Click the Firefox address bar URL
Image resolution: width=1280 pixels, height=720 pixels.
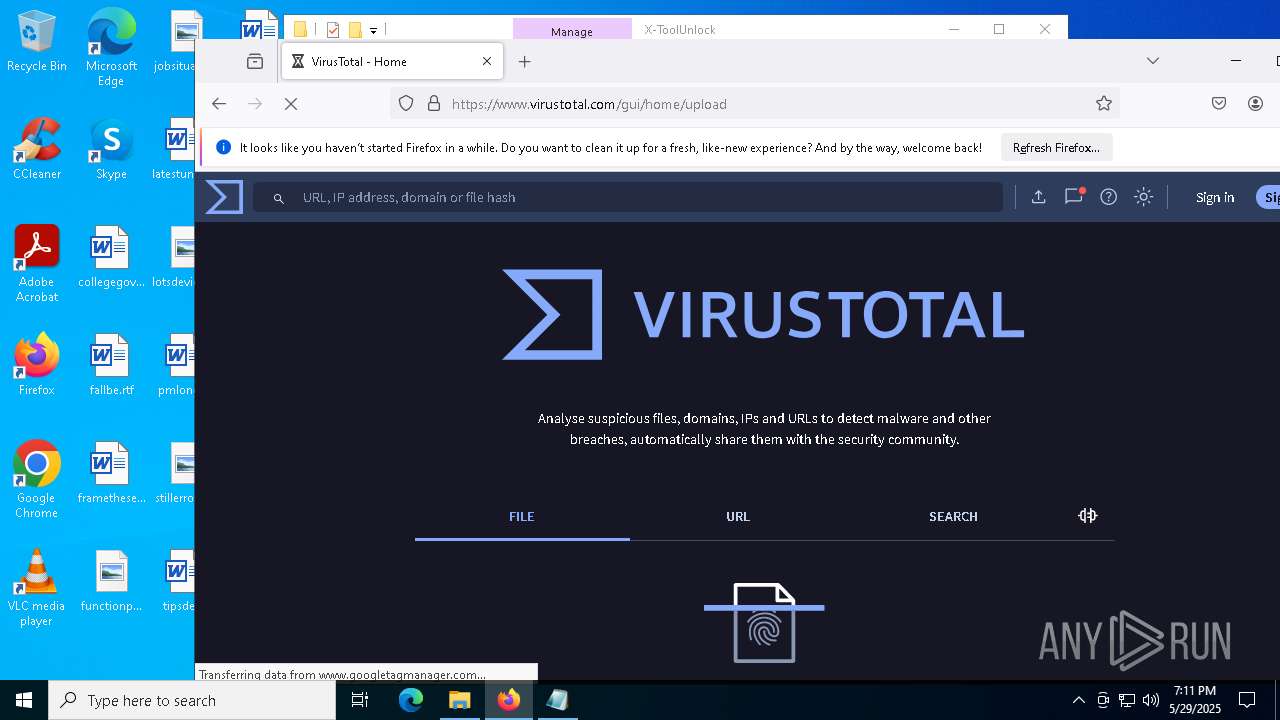tap(589, 103)
